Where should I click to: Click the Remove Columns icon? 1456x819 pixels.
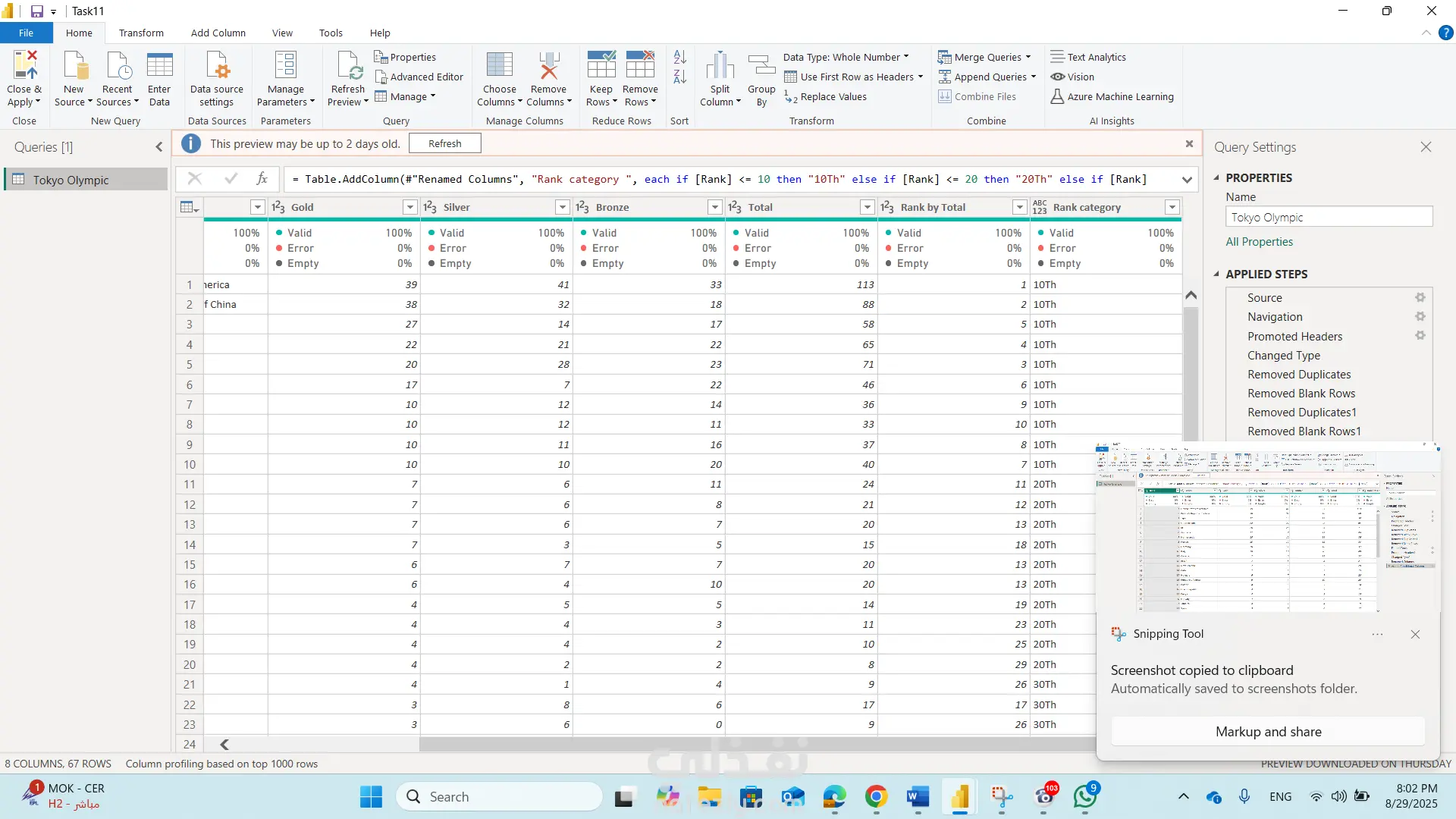pyautogui.click(x=548, y=66)
